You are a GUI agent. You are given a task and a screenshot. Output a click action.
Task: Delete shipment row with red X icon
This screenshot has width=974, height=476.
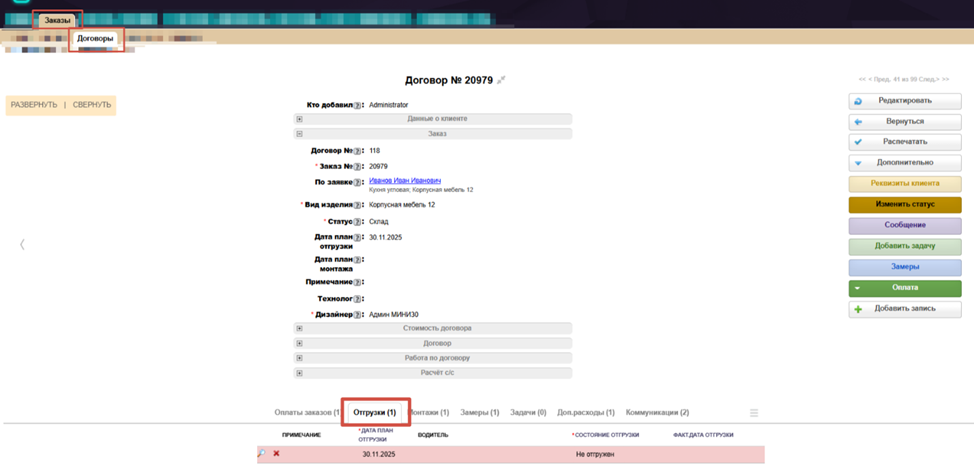point(277,454)
